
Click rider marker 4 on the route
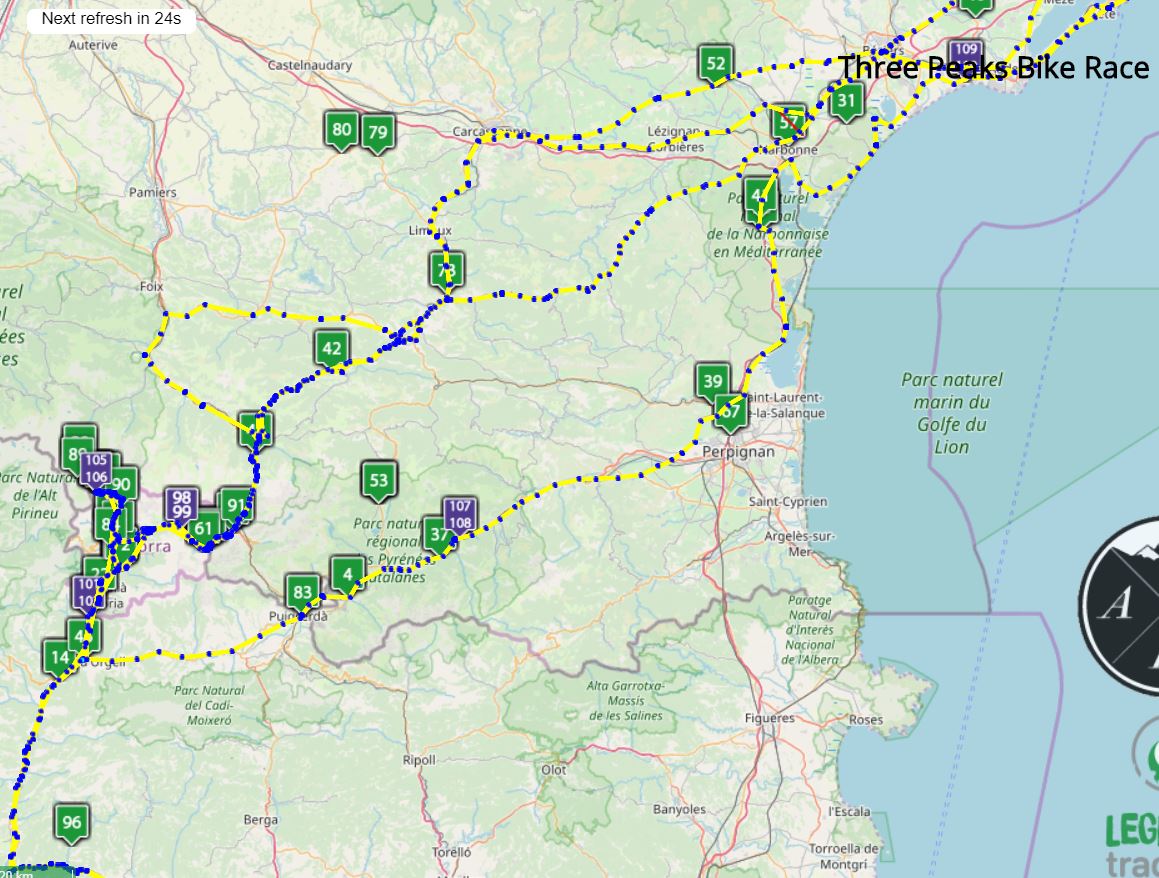347,574
